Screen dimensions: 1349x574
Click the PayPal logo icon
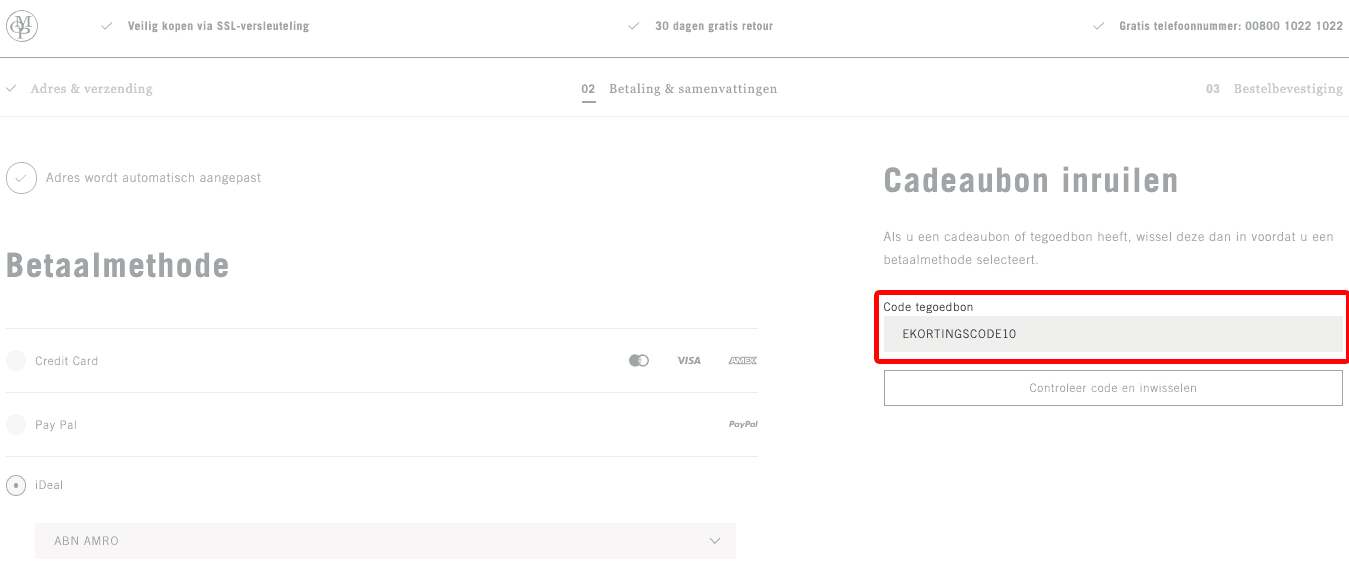743,425
